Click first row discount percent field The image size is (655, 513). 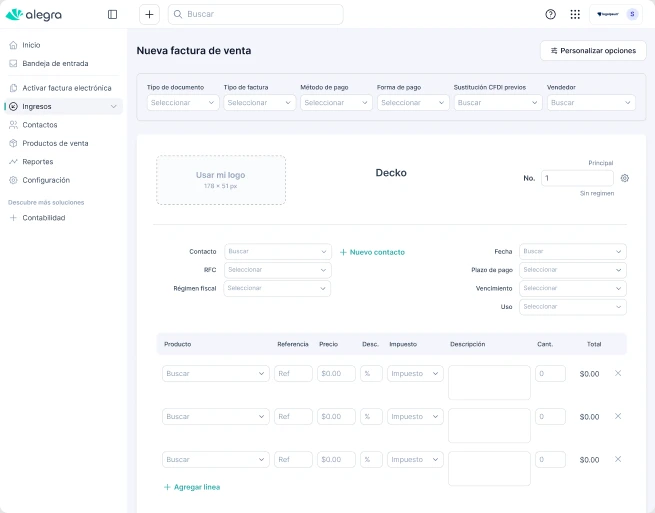[x=371, y=373]
